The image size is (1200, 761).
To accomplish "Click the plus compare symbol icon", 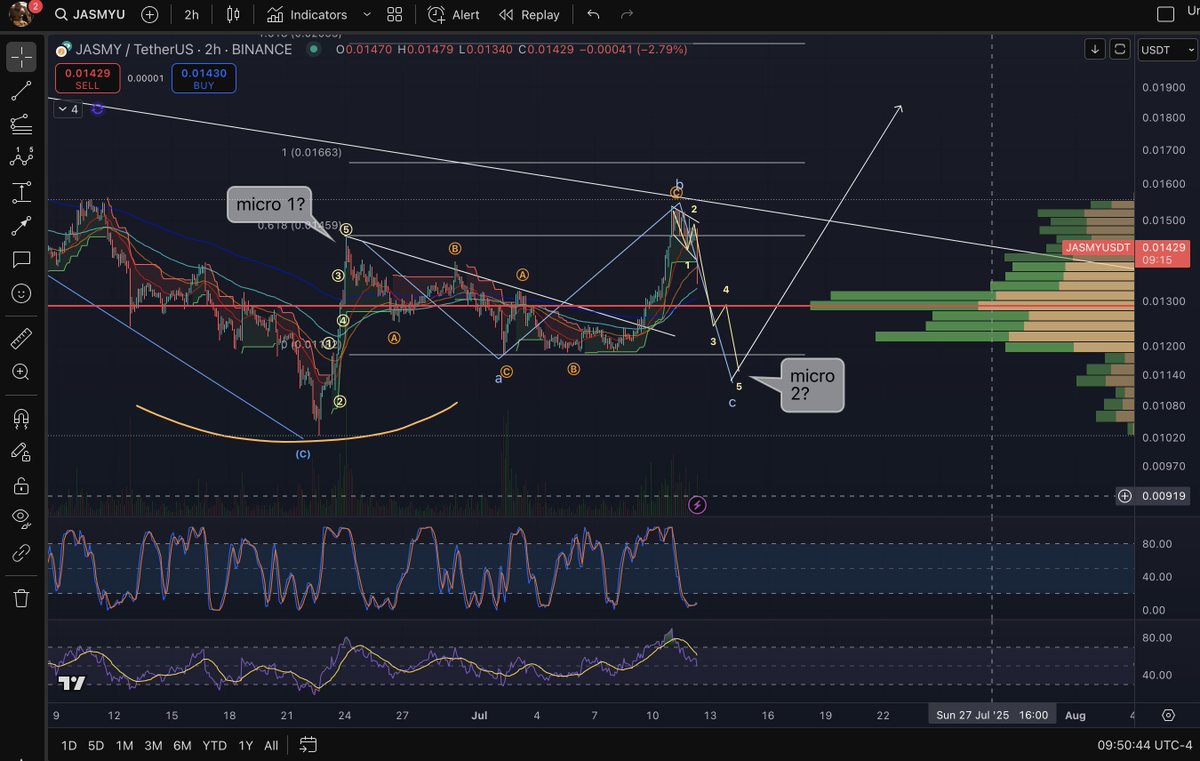I will click(149, 15).
